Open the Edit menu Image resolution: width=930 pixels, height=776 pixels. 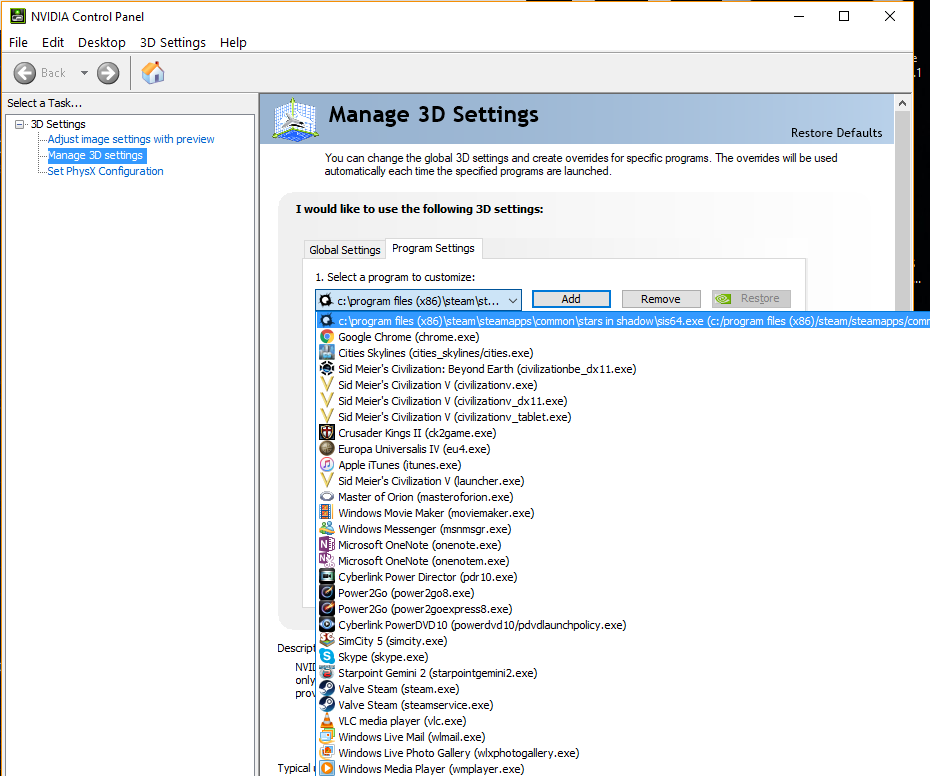click(53, 43)
